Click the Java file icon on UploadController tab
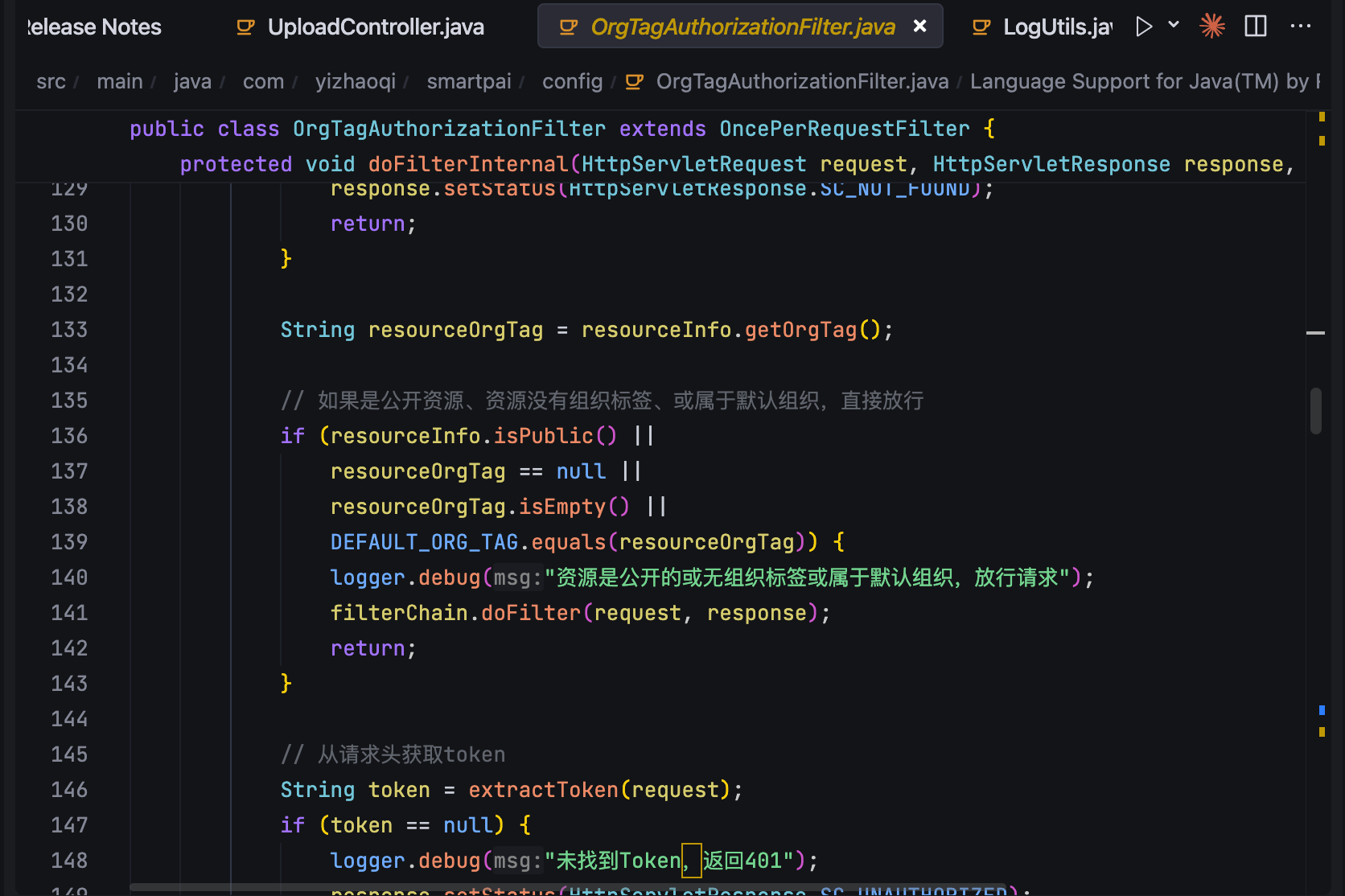The image size is (1345, 896). pos(245,27)
